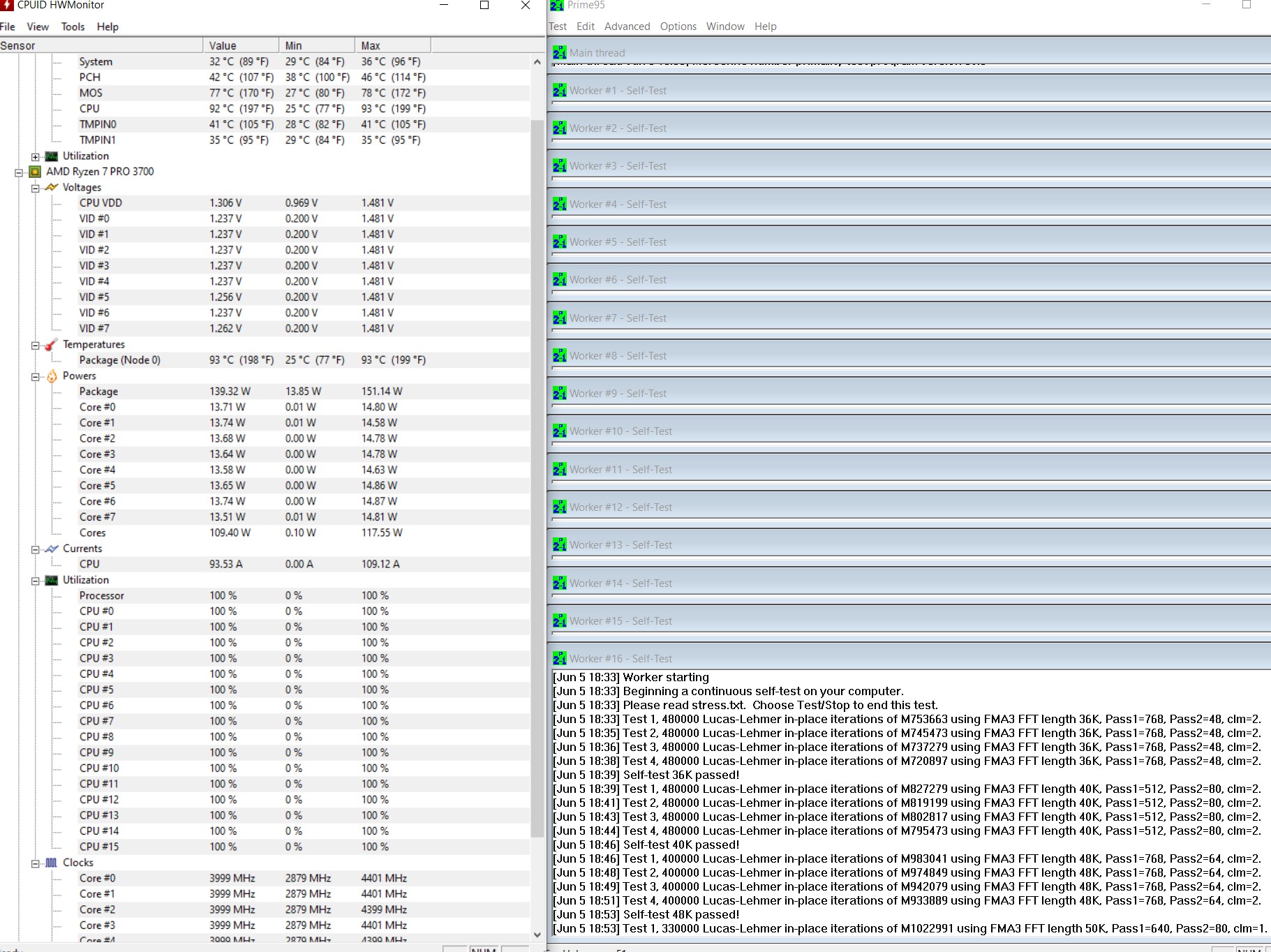Click HWMonitor scrollbar down arrow
Screen dimensions: 1271x952
click(x=537, y=934)
